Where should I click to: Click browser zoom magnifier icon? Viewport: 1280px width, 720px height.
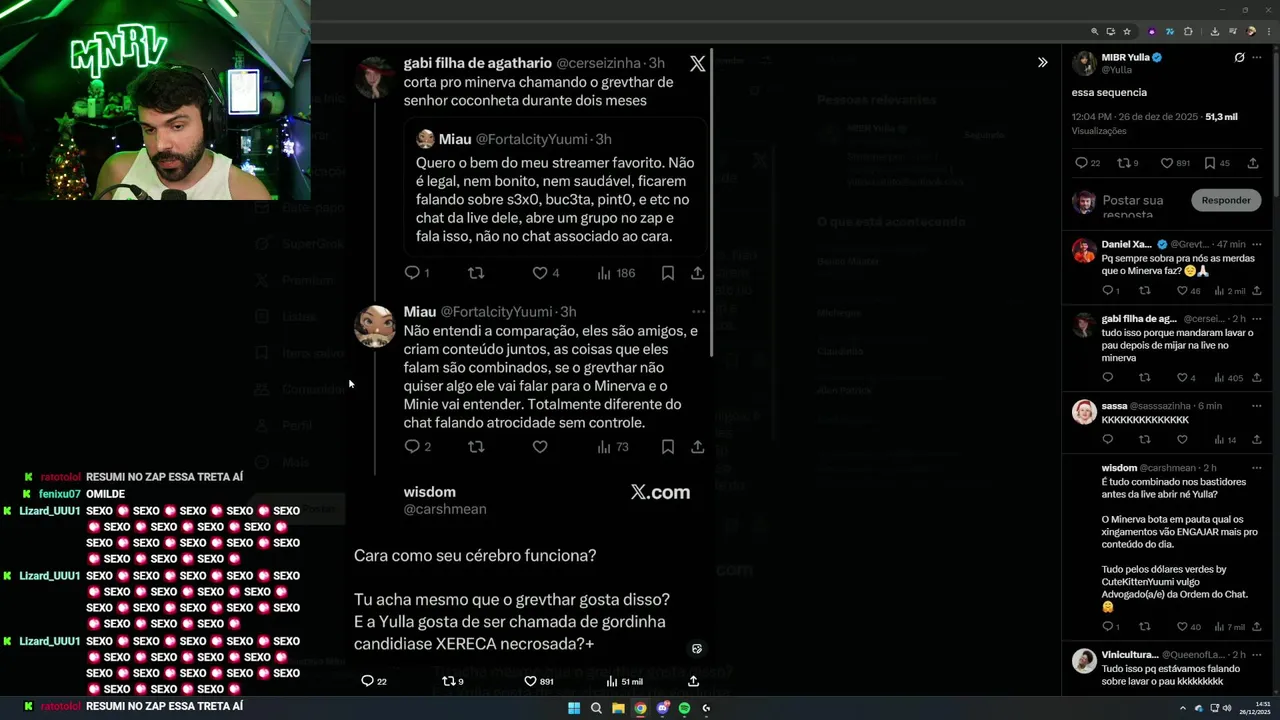pyautogui.click(x=1094, y=31)
